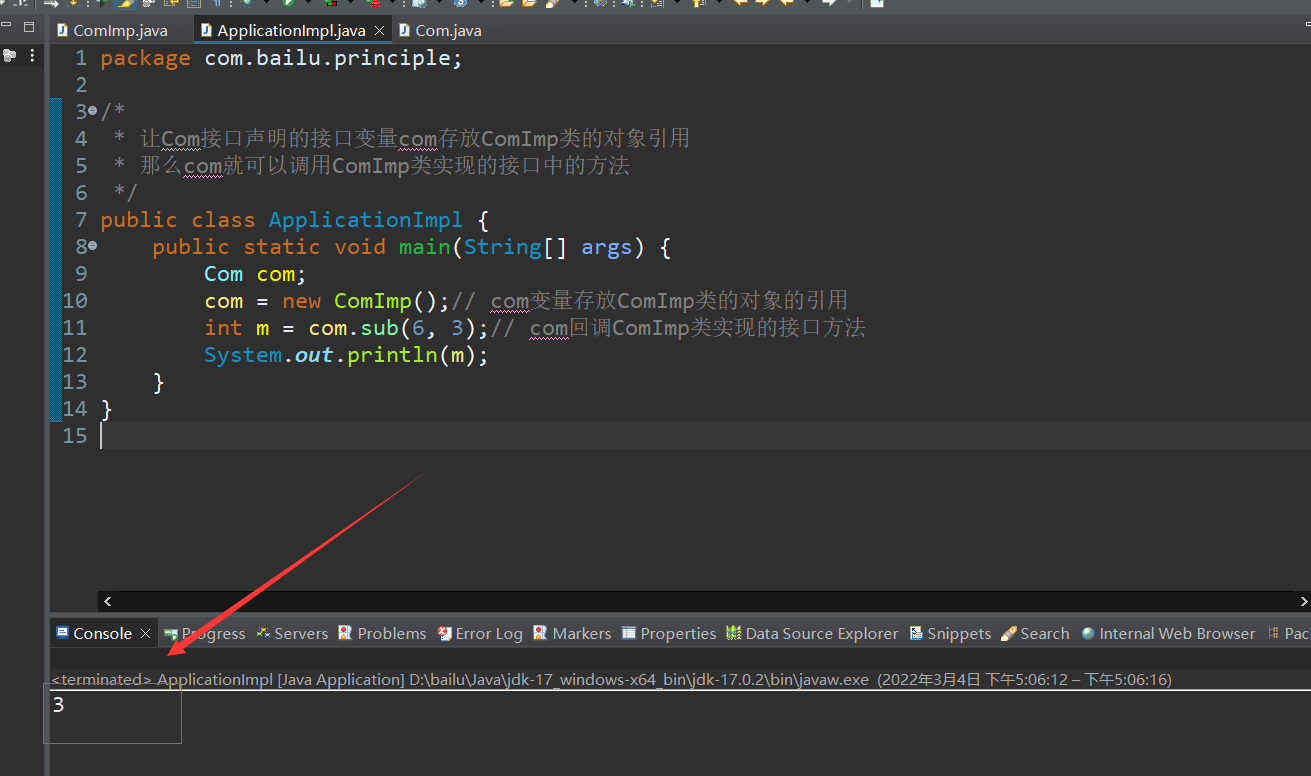Click console output value 3

click(58, 705)
